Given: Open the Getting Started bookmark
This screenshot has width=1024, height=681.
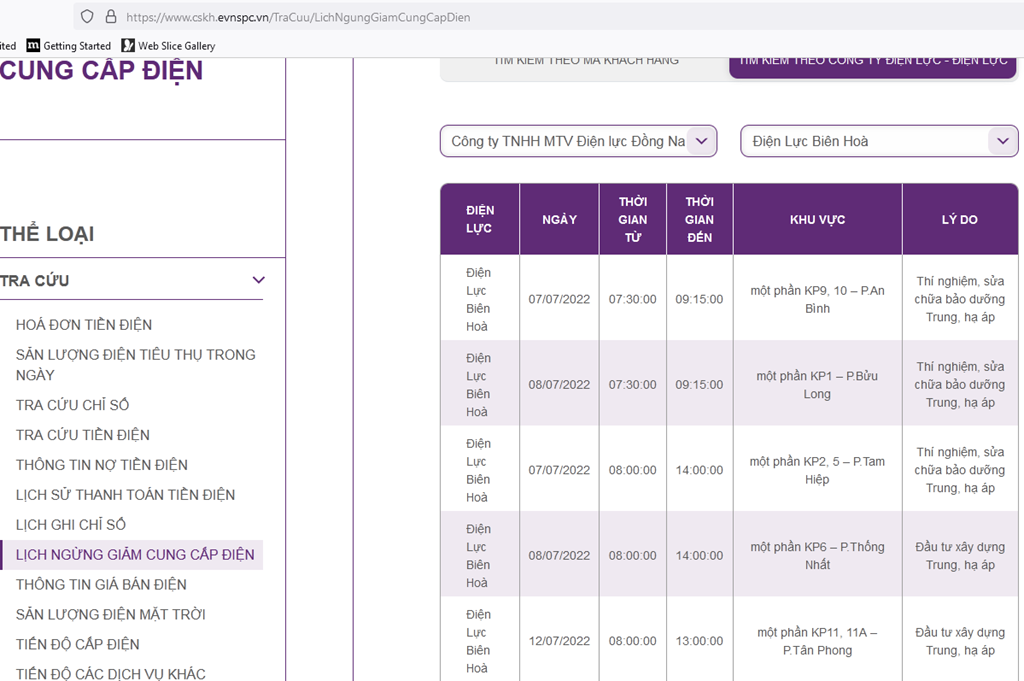Looking at the screenshot, I should coord(69,46).
